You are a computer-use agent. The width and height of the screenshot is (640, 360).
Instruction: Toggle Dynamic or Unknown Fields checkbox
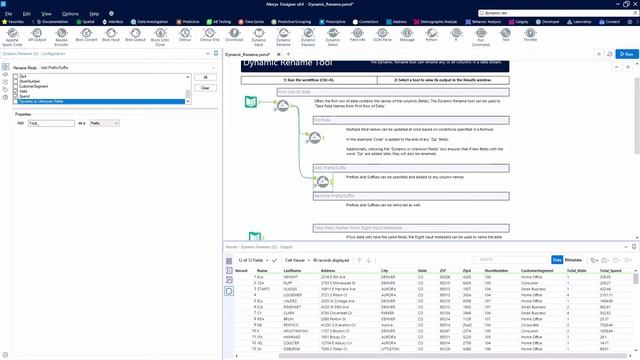pos(16,101)
